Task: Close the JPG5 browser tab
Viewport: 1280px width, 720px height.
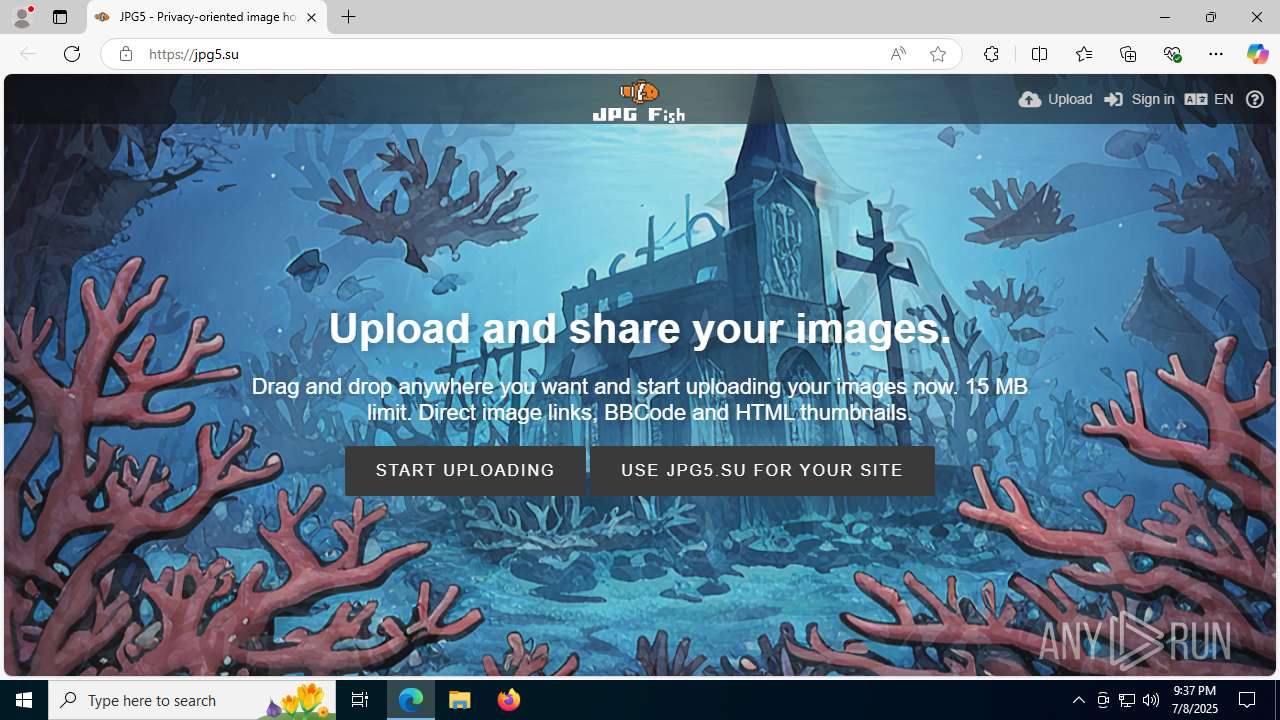Action: coord(311,17)
